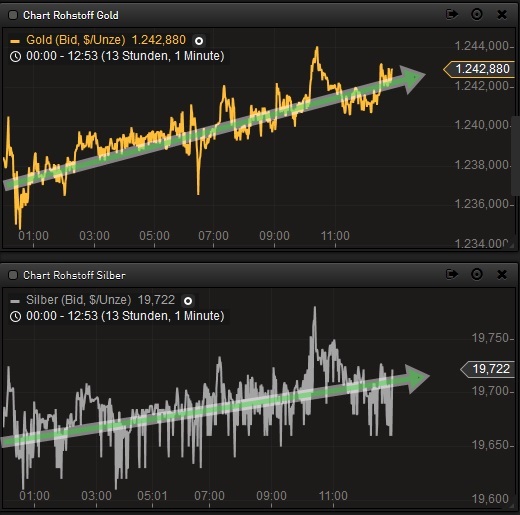
Task: Click the Gold chart export arrow icon
Action: click(452, 14)
